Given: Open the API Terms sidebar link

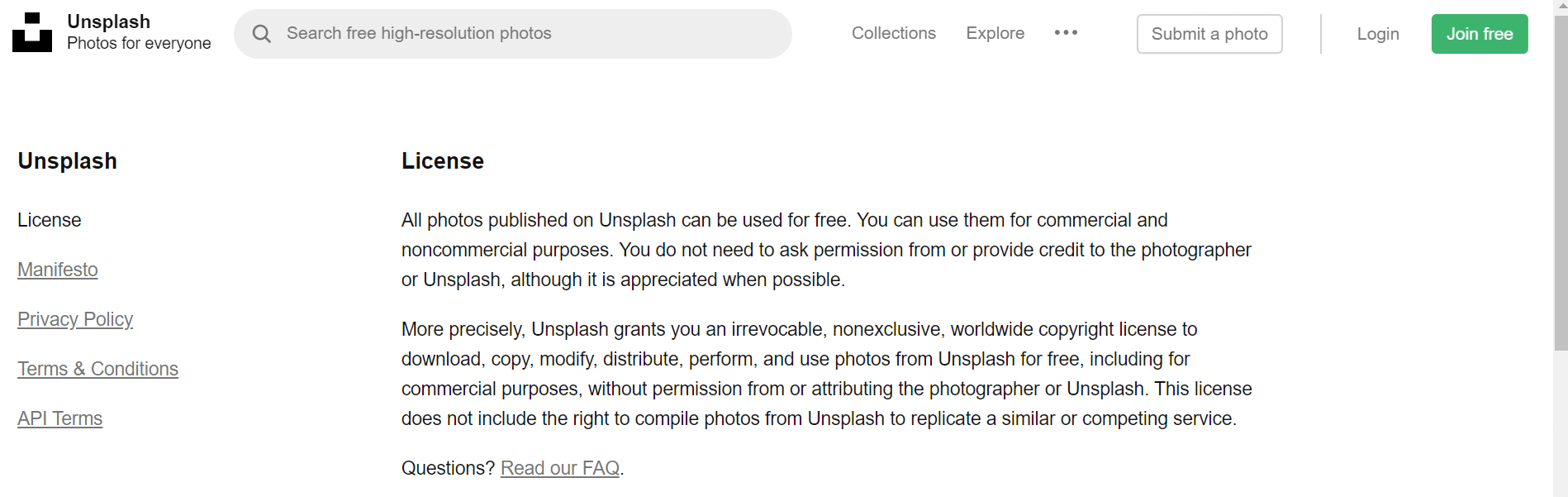Looking at the screenshot, I should coord(60,418).
